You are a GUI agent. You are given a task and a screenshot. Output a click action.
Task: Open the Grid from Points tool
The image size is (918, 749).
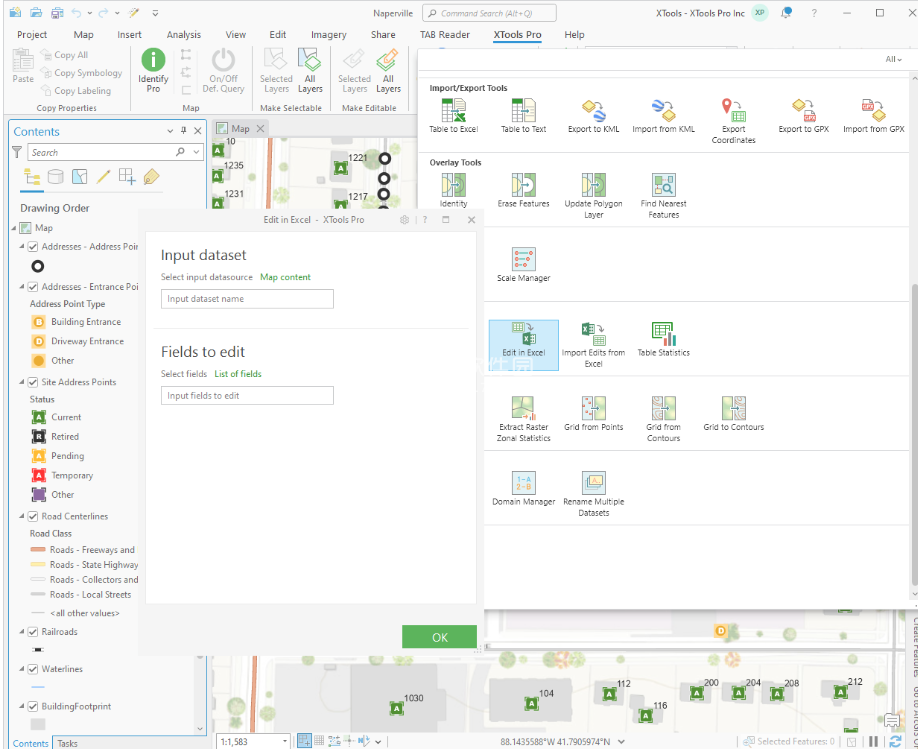click(x=593, y=414)
